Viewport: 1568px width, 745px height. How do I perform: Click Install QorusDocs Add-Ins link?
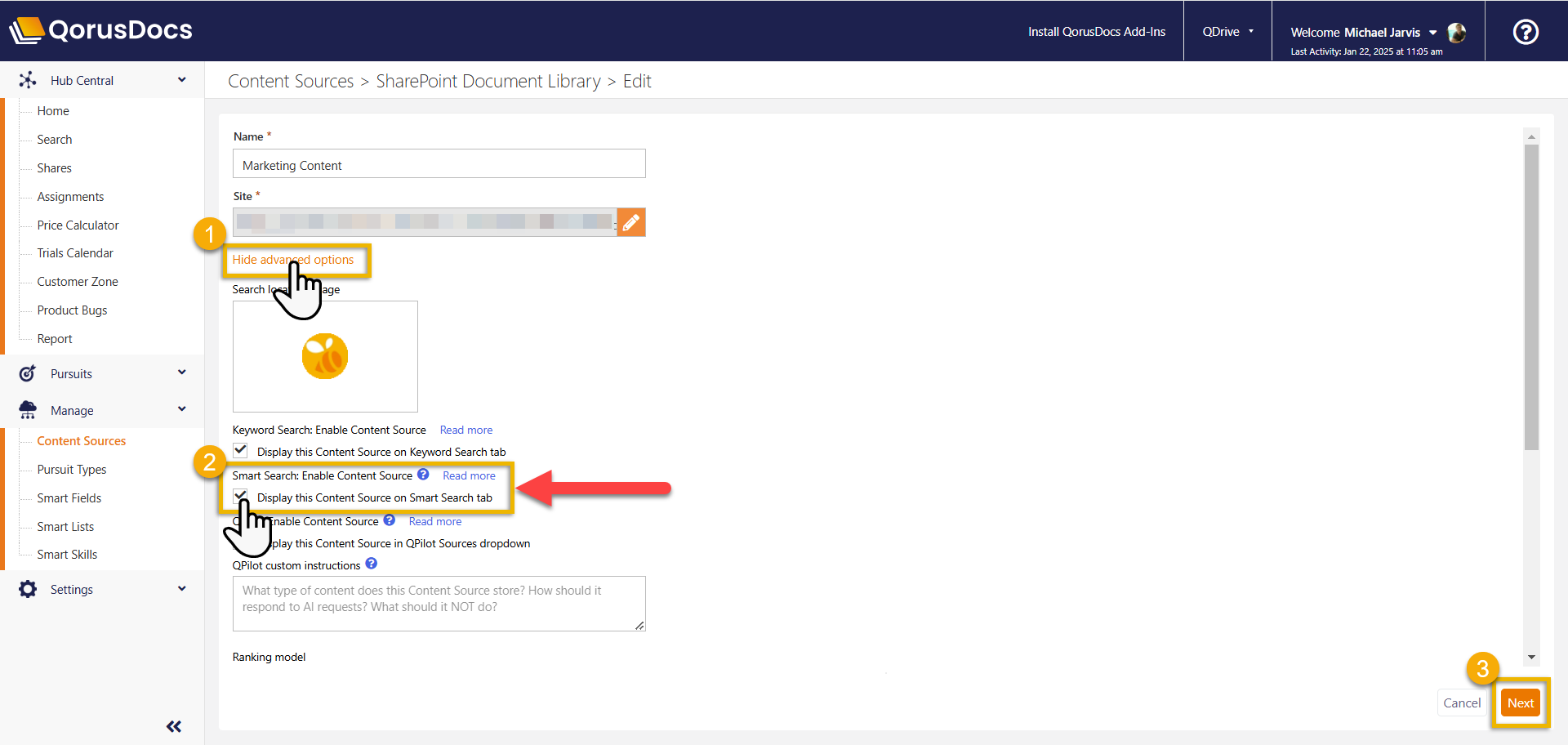point(1097,32)
